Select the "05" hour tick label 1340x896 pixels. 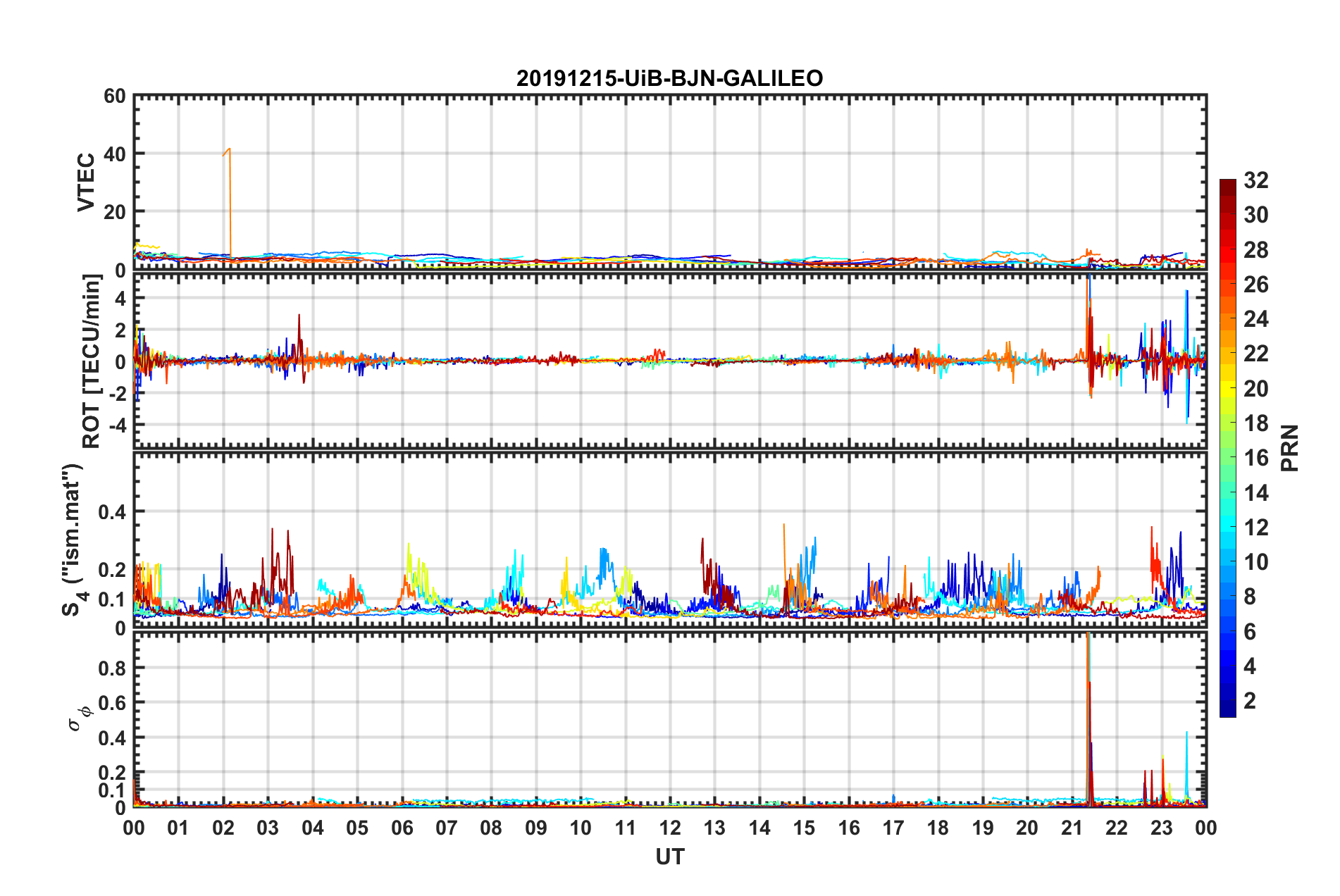(357, 828)
